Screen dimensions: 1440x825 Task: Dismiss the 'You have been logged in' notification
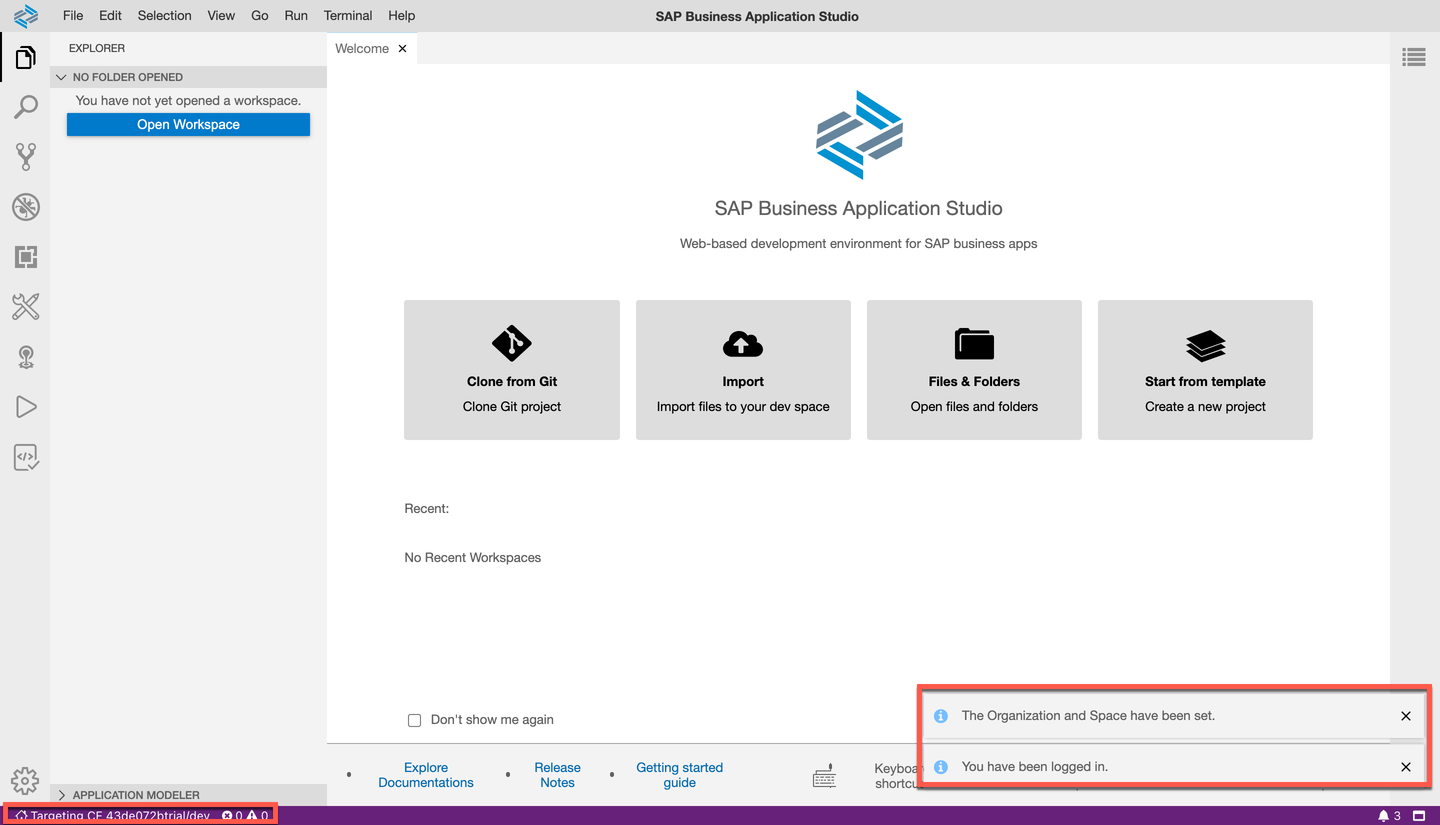(1406, 767)
